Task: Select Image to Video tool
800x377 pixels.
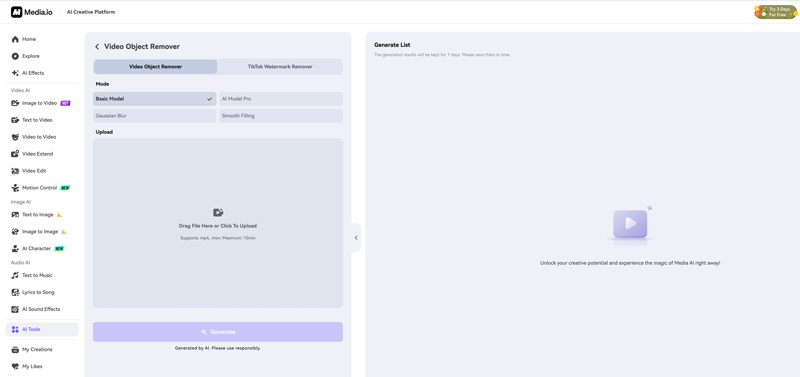Action: tap(42, 103)
